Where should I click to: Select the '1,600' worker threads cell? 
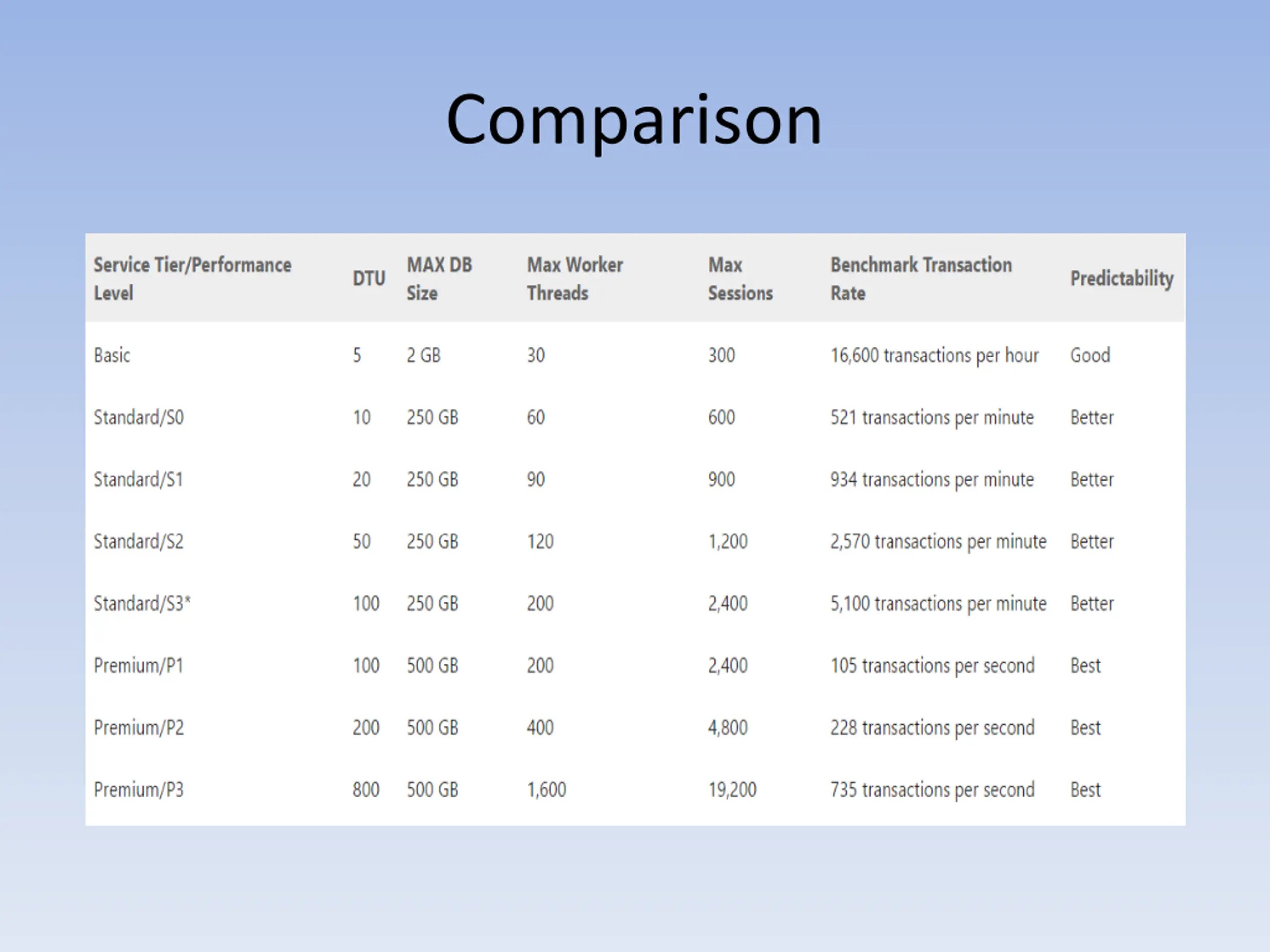[x=547, y=790]
